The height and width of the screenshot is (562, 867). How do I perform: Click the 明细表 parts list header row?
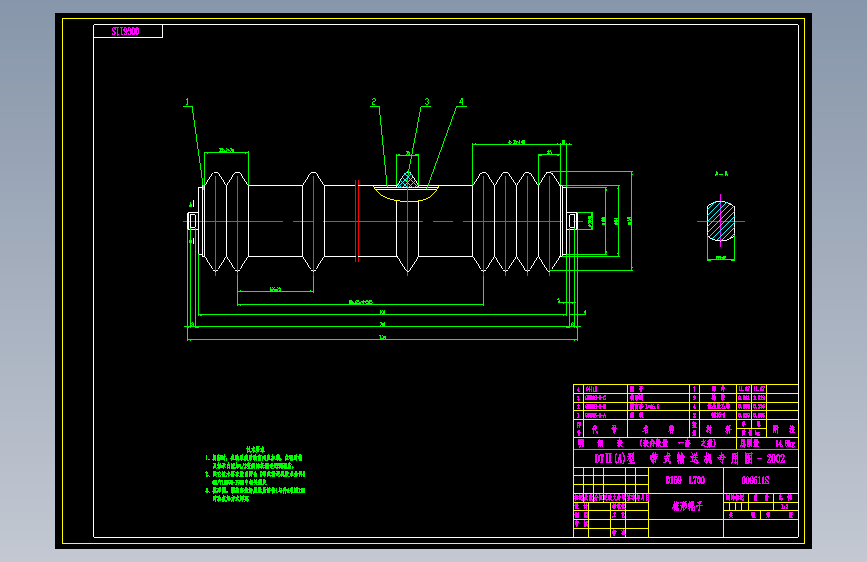(x=655, y=444)
